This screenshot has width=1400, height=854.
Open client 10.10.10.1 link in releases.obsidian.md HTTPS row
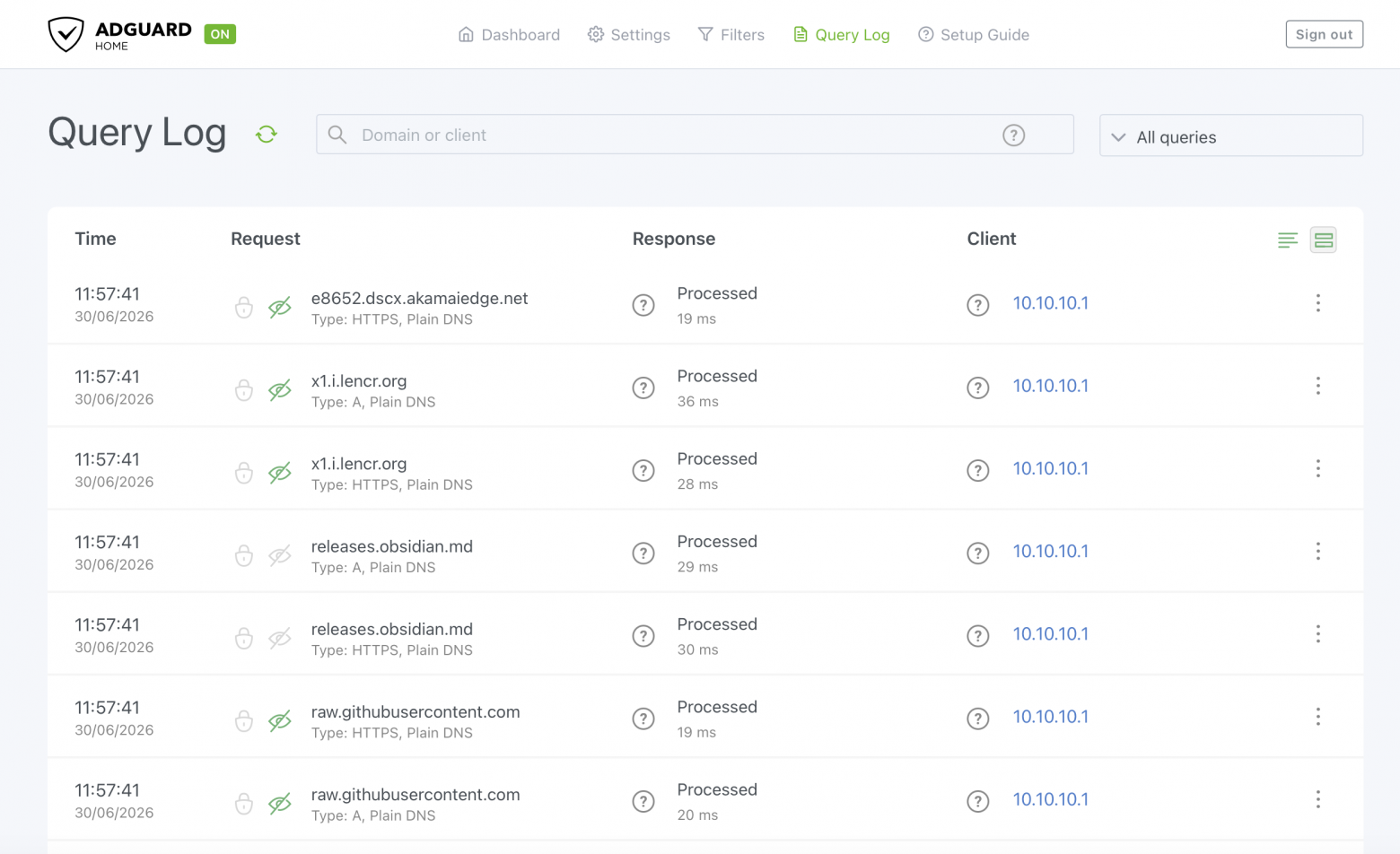coord(1051,634)
